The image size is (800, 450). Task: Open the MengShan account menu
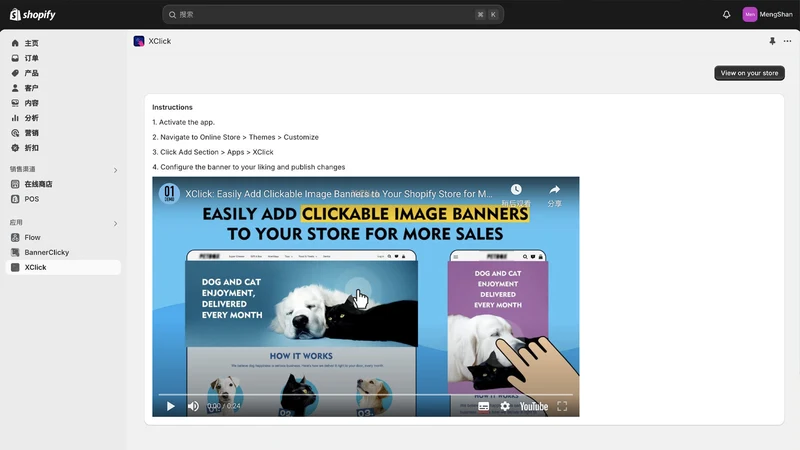point(768,14)
